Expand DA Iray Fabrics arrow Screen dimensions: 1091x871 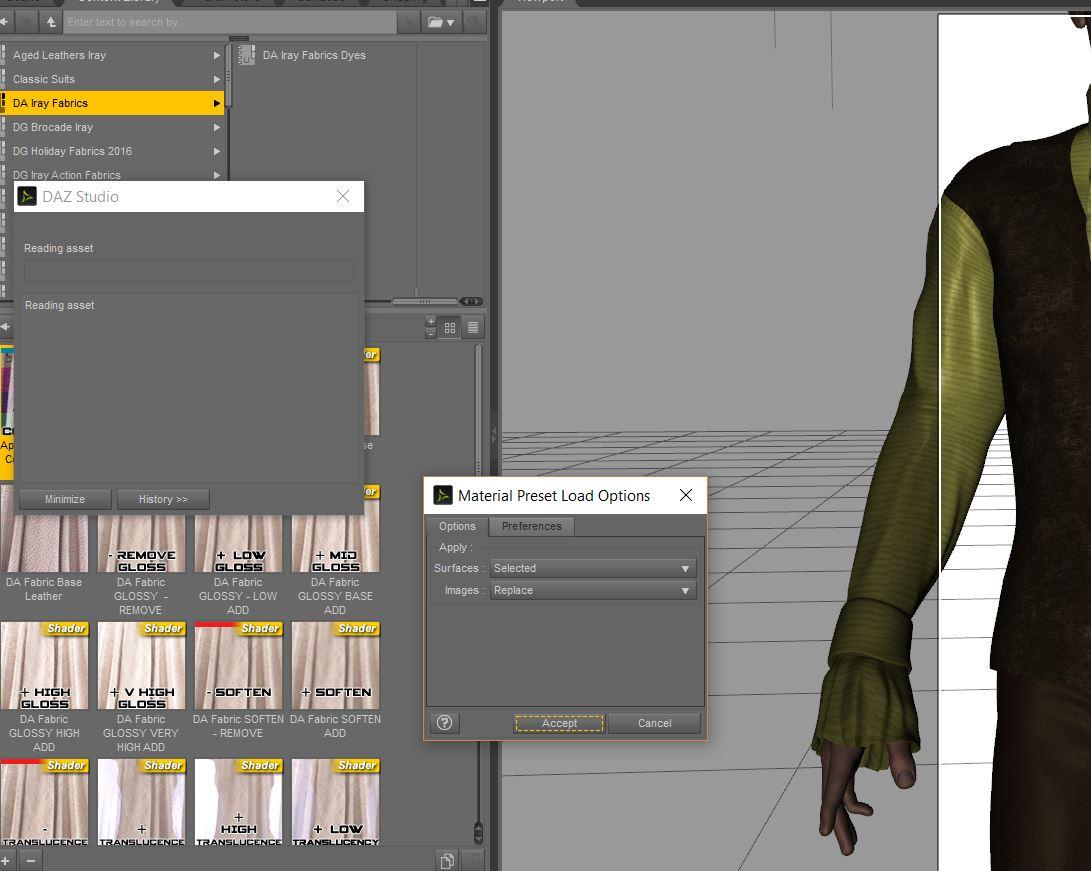[216, 103]
